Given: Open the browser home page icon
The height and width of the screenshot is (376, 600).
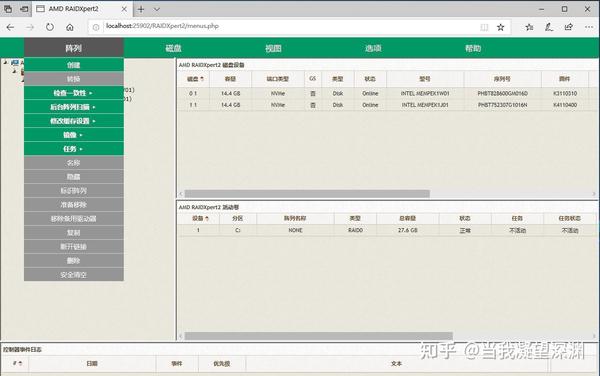Looking at the screenshot, I should 70,27.
